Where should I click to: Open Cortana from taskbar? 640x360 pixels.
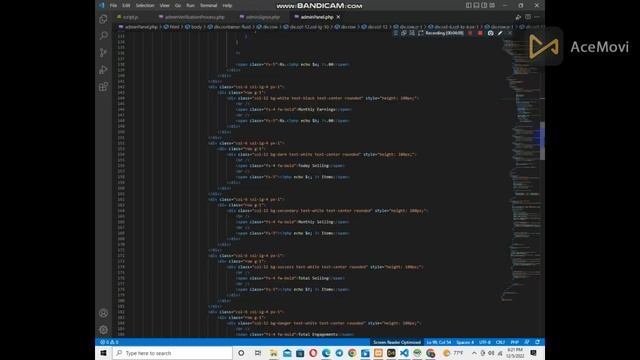(241, 353)
